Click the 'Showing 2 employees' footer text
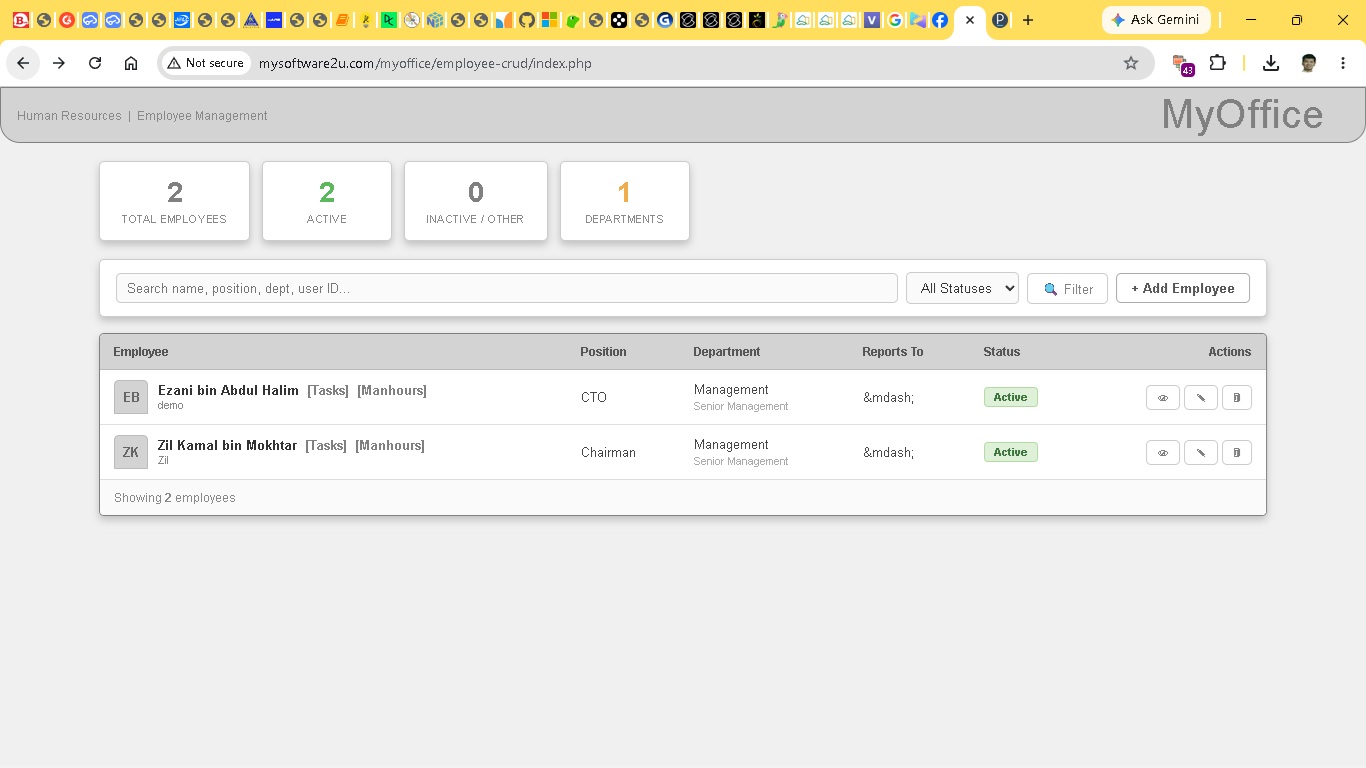 tap(175, 498)
